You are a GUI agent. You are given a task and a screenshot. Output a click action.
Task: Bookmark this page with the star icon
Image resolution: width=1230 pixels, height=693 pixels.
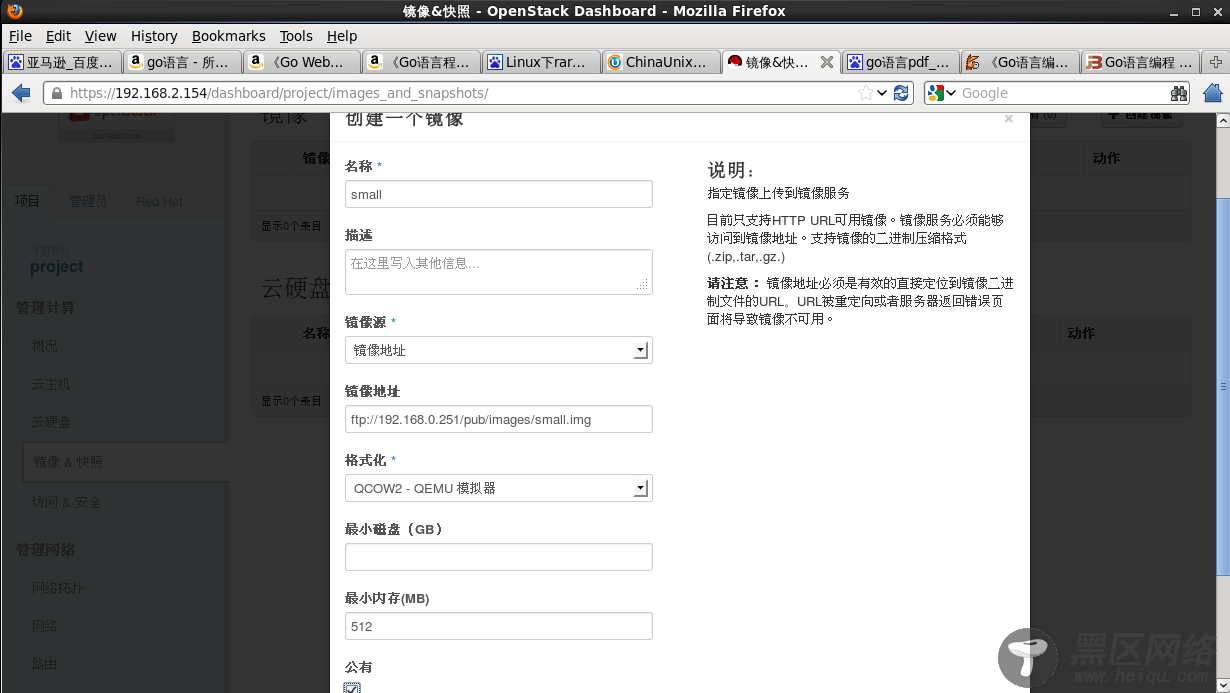click(x=866, y=93)
